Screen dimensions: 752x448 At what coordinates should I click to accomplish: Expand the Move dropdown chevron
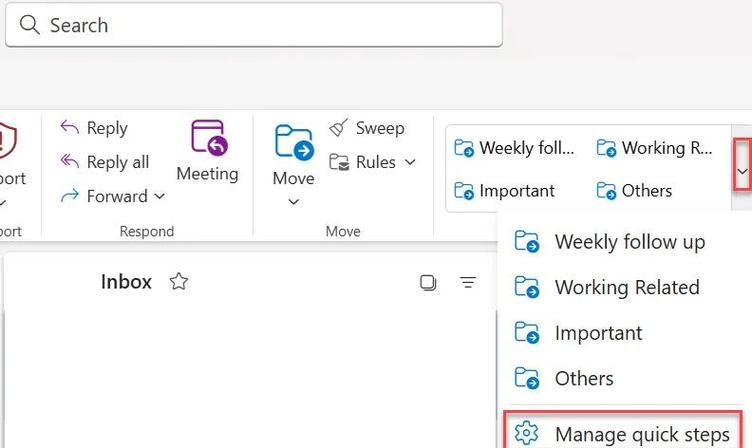pos(293,202)
